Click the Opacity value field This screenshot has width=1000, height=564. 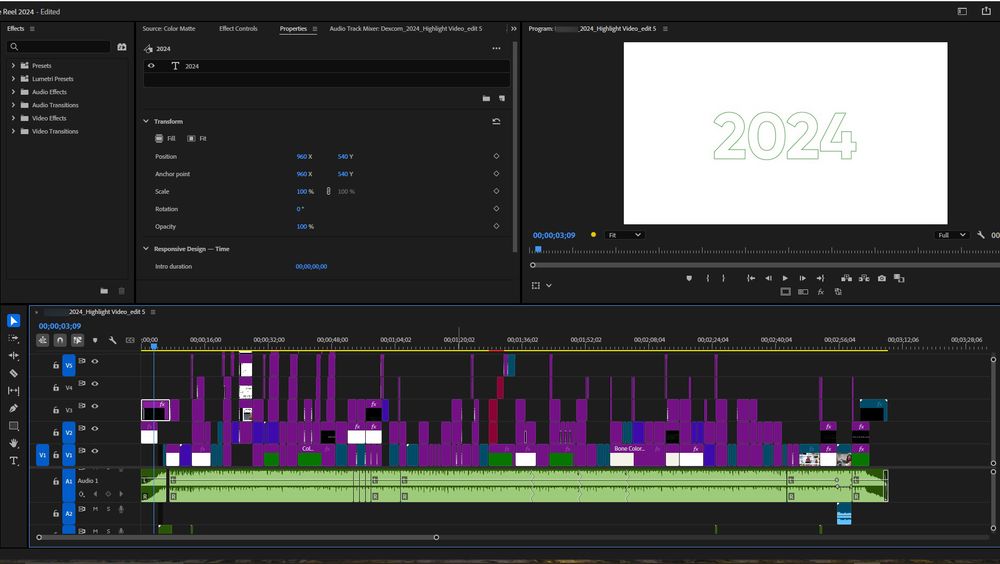click(301, 227)
